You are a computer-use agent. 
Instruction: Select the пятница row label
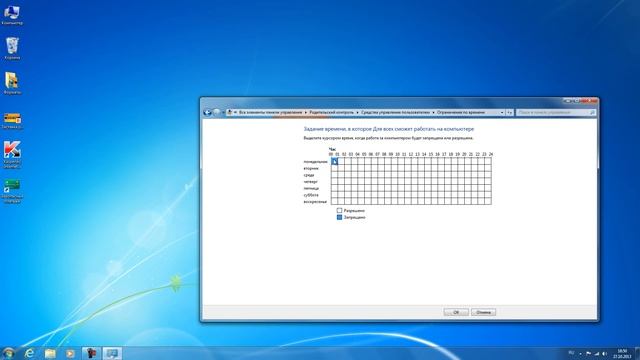[311, 188]
